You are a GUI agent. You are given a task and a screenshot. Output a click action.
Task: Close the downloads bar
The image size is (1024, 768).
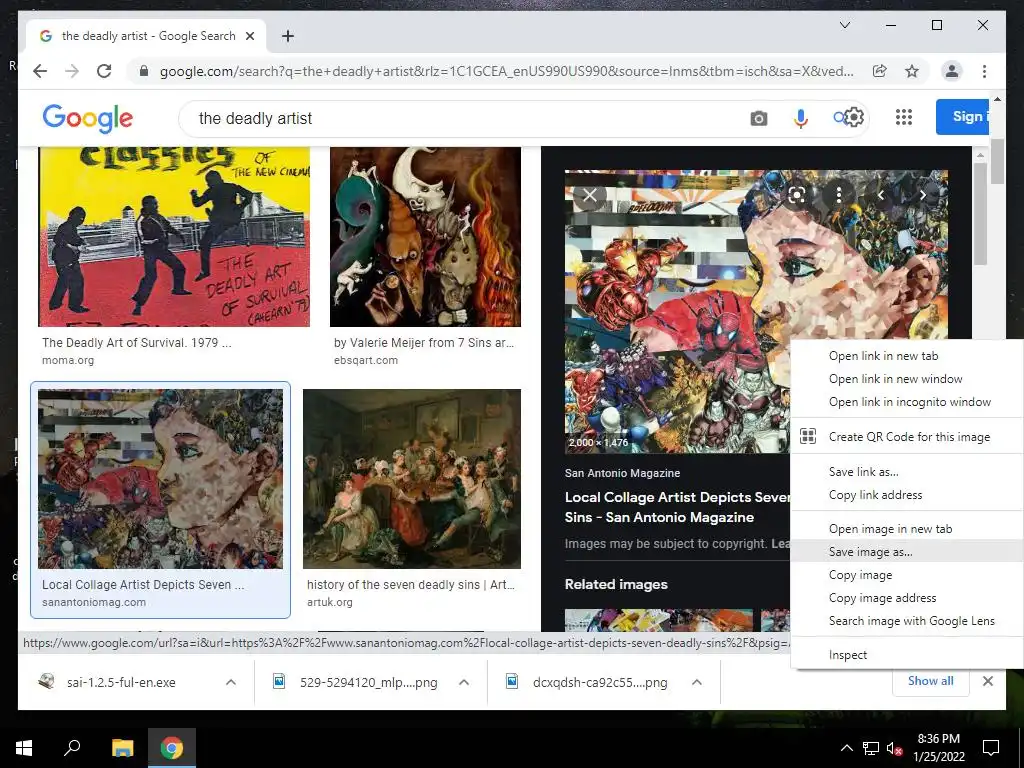987,681
